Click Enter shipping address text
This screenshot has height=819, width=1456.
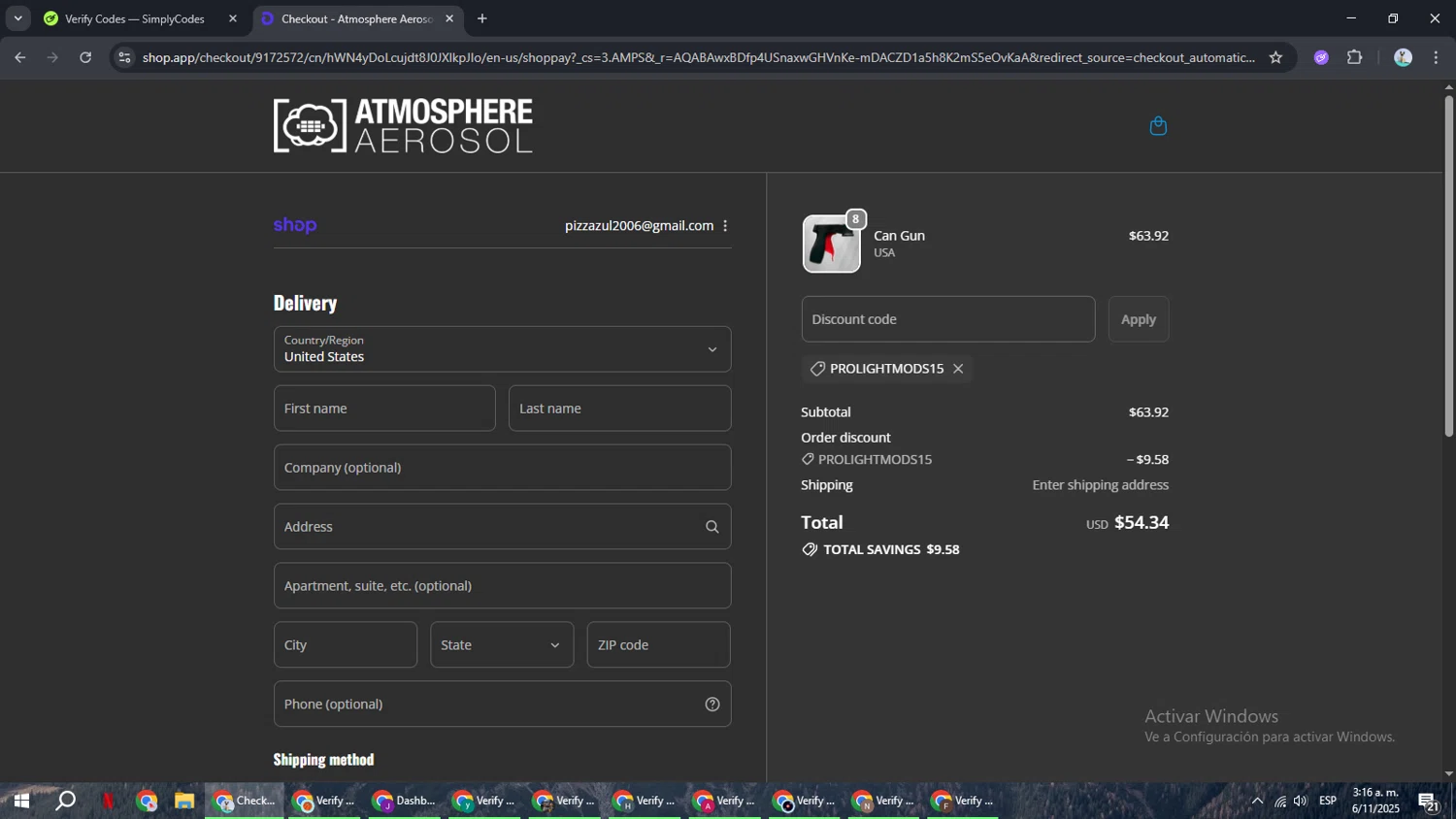coord(1101,485)
